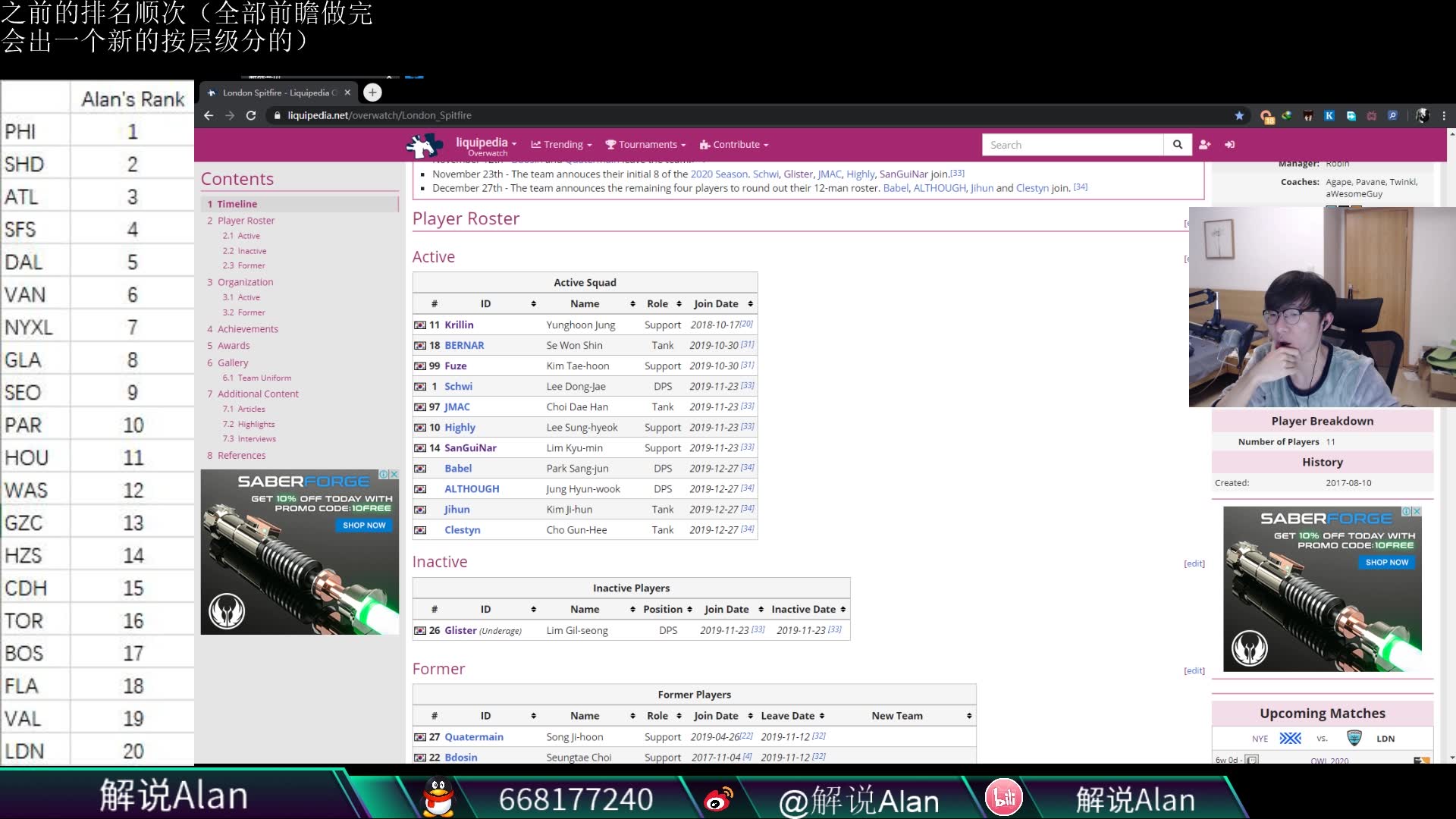Click SHOP NOW in left ad

click(364, 525)
